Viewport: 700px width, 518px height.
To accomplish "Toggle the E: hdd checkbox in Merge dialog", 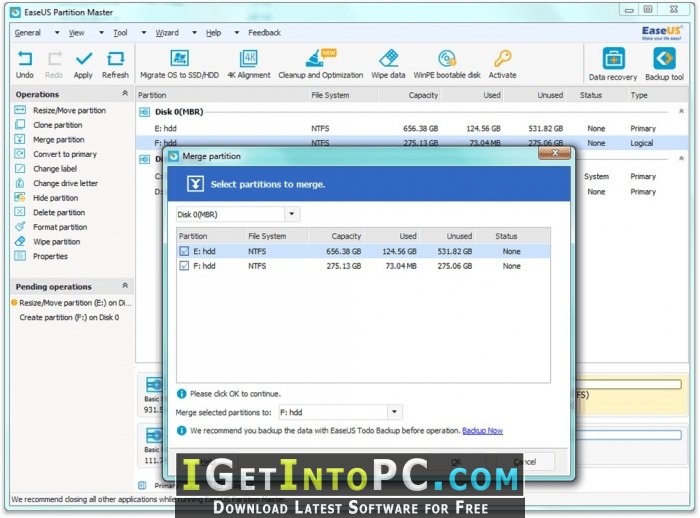I will (184, 251).
